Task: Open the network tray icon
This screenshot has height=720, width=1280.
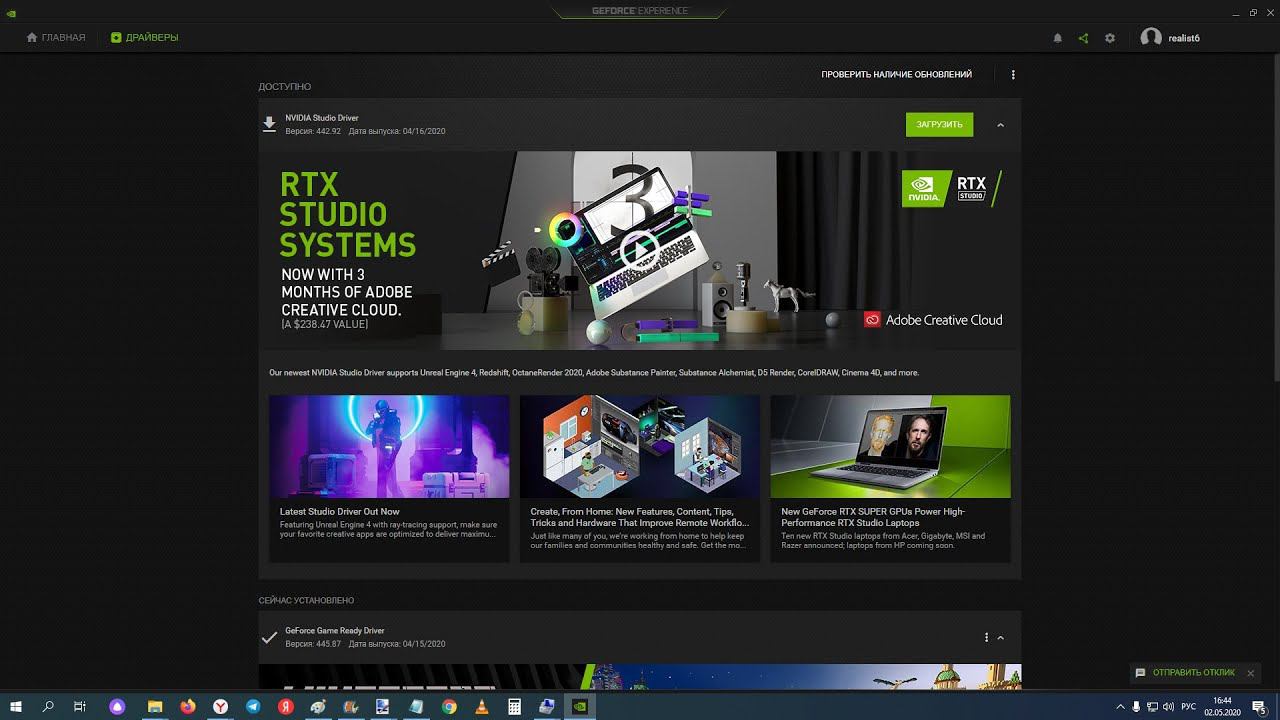Action: click(x=1151, y=707)
